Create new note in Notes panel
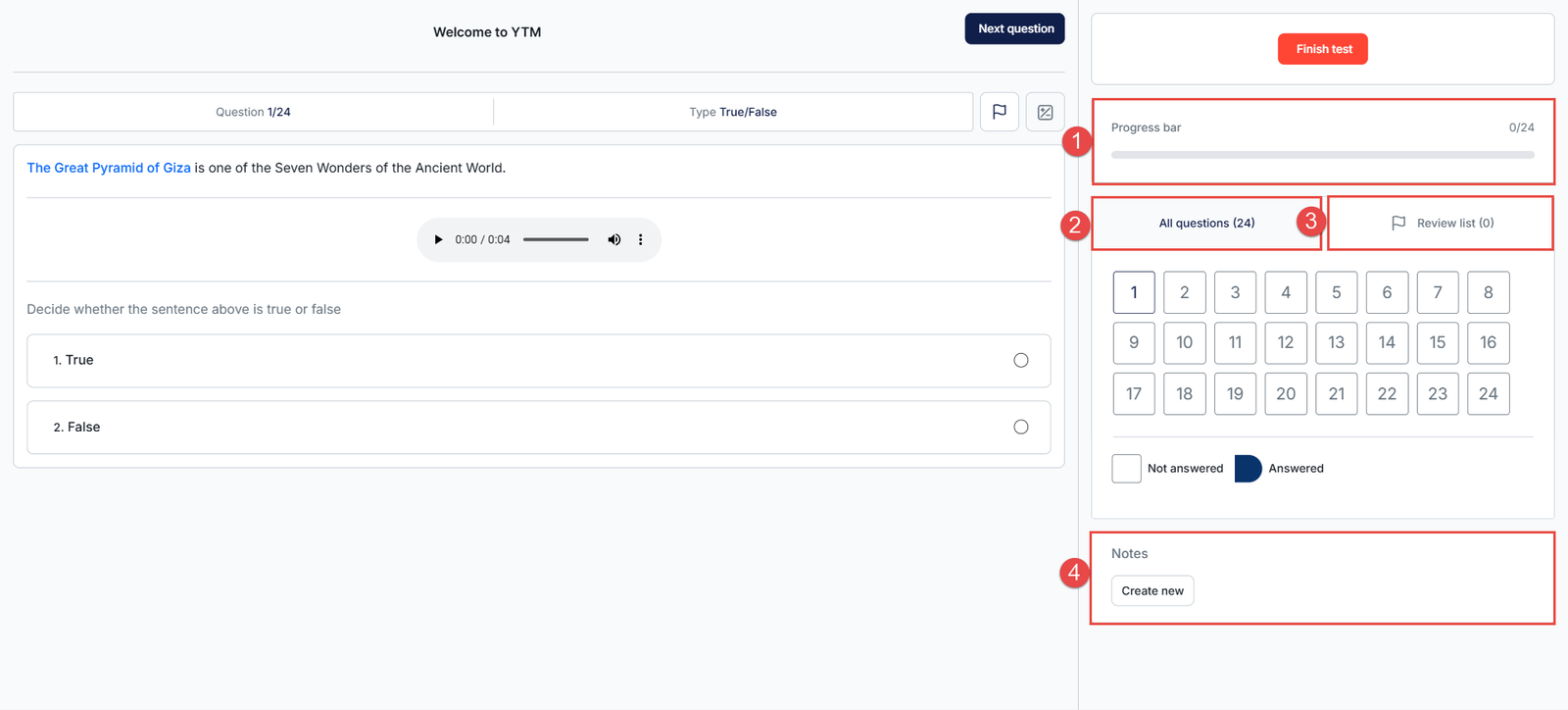 pos(1152,590)
